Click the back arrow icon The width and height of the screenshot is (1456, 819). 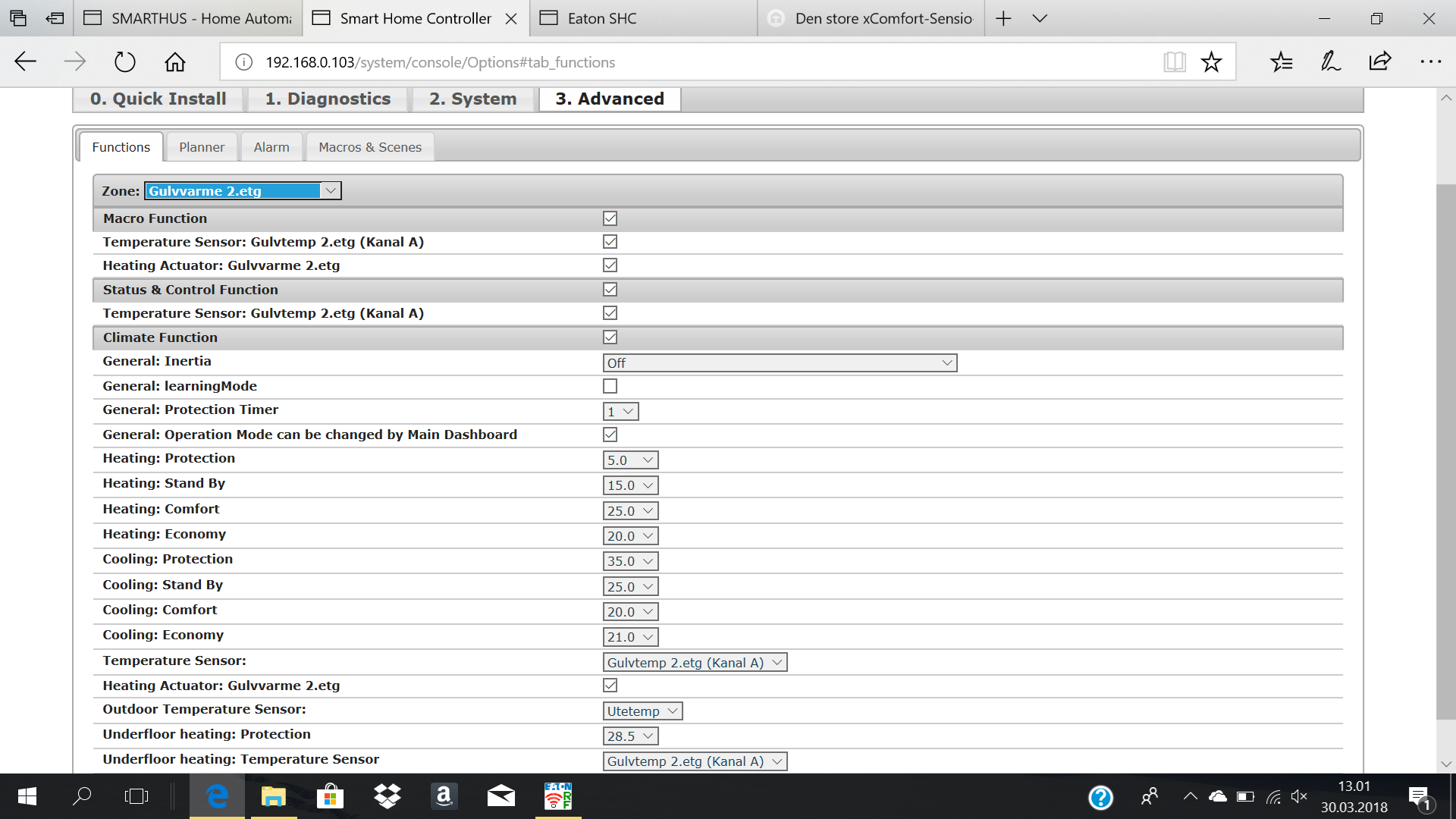[x=24, y=62]
